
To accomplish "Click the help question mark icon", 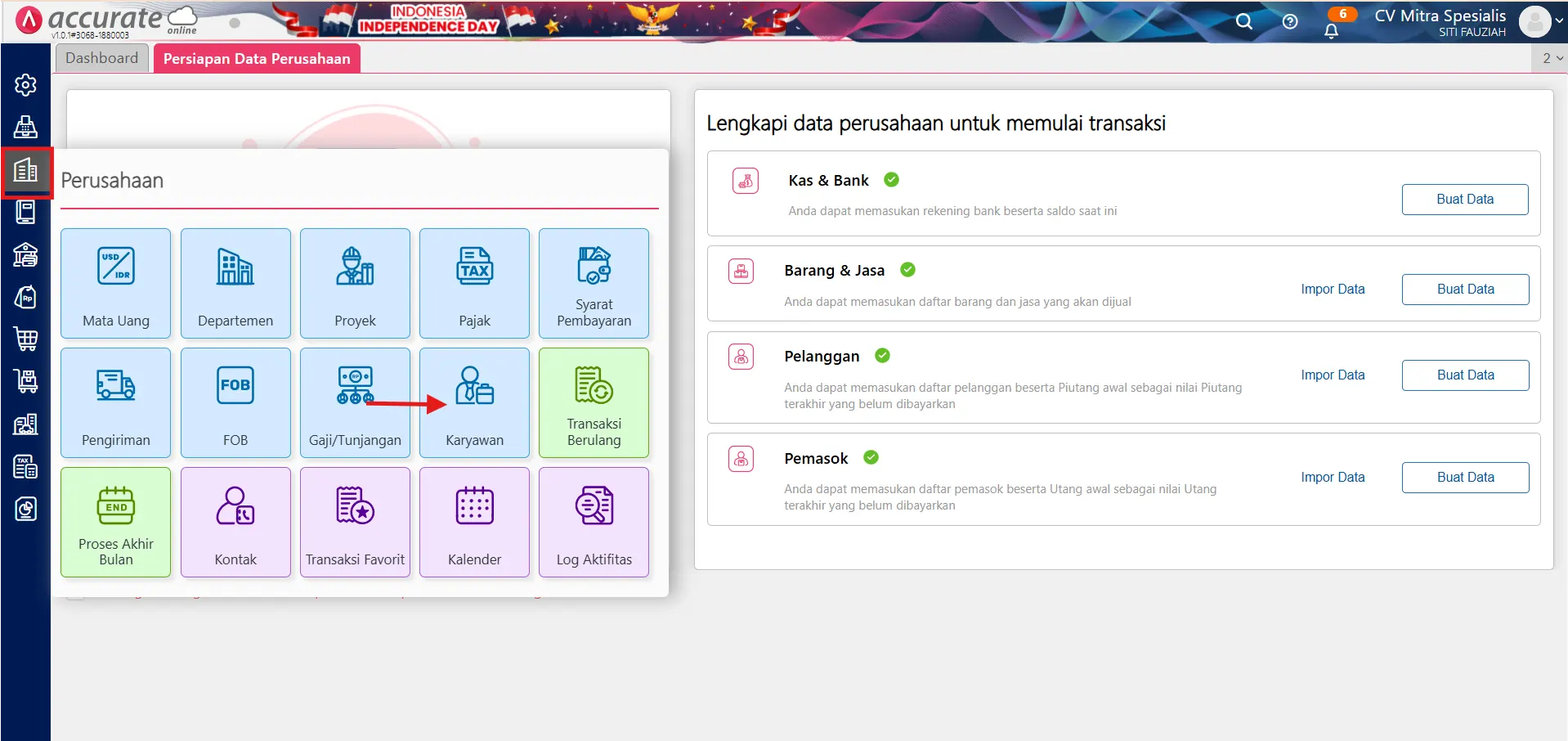I will (x=1290, y=21).
